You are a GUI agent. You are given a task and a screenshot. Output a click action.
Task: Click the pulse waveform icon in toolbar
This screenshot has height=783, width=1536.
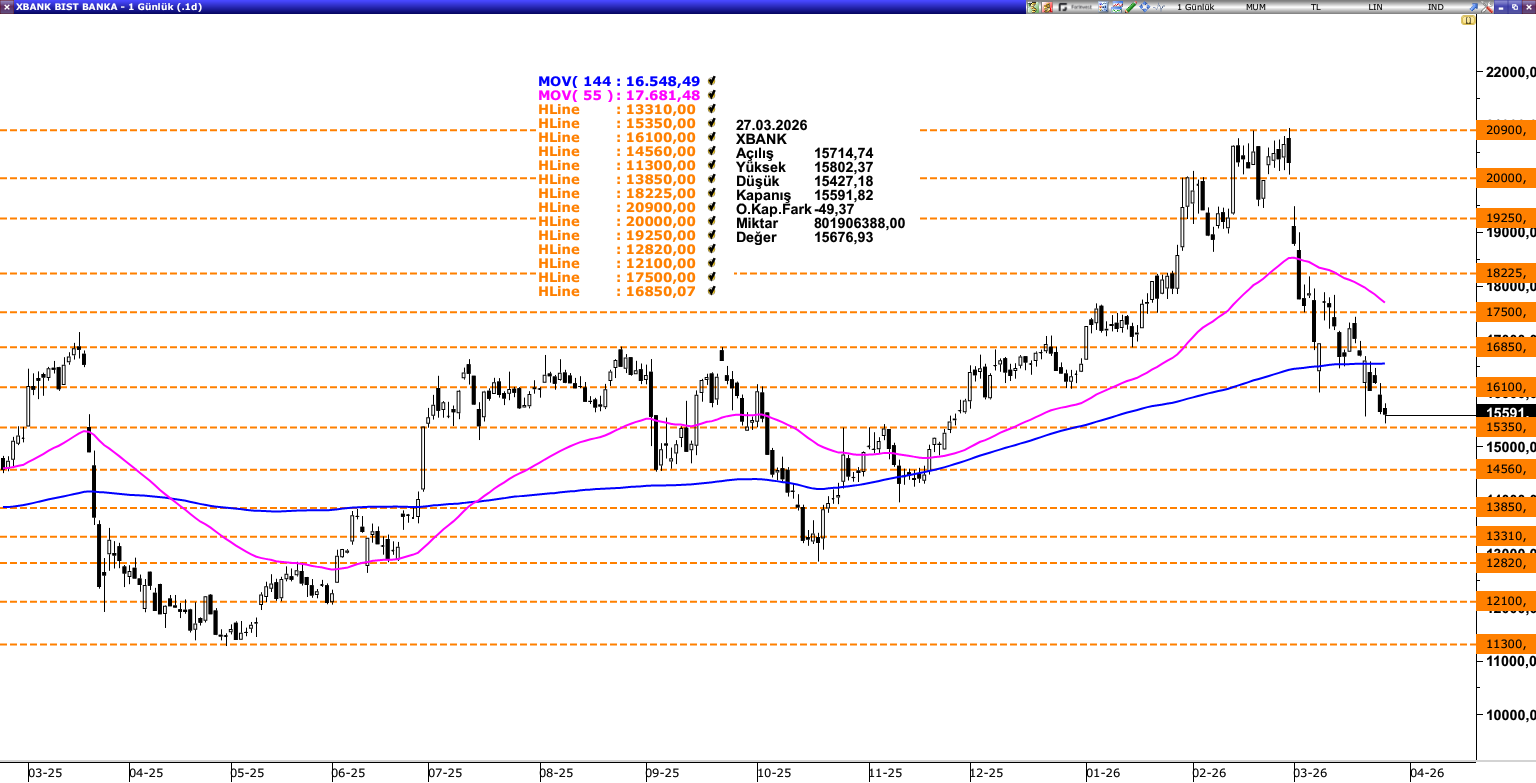tap(1159, 7)
